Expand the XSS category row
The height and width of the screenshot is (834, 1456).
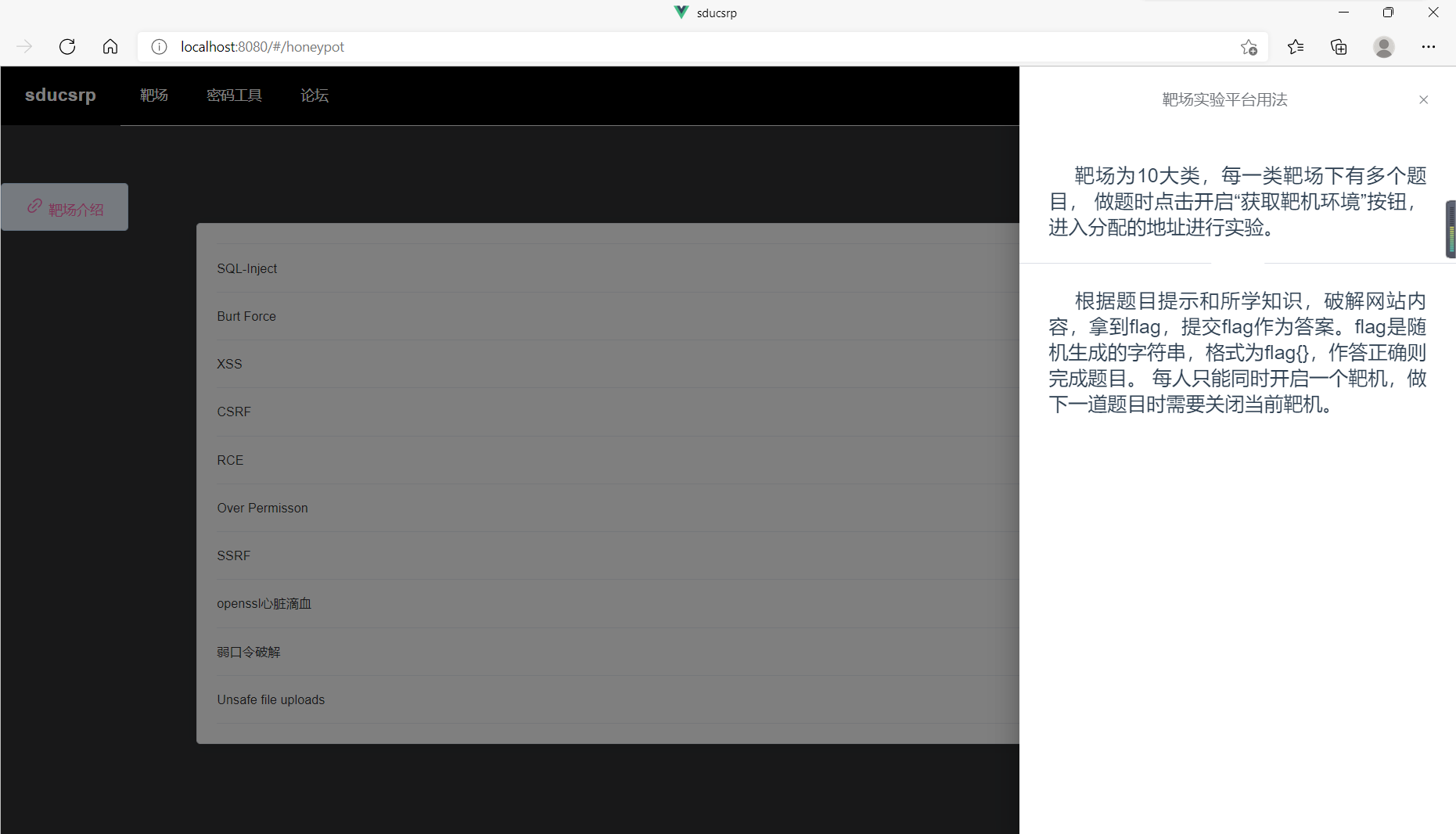(x=617, y=364)
